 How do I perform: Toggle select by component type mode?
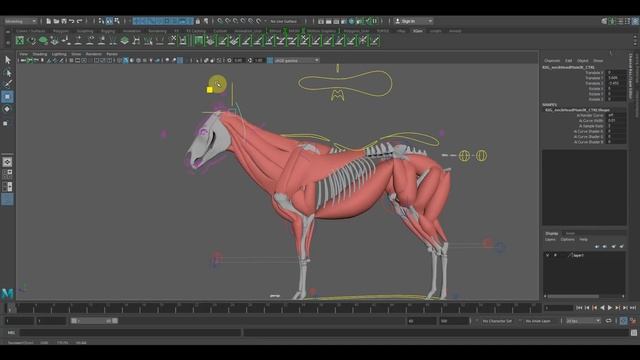117,21
